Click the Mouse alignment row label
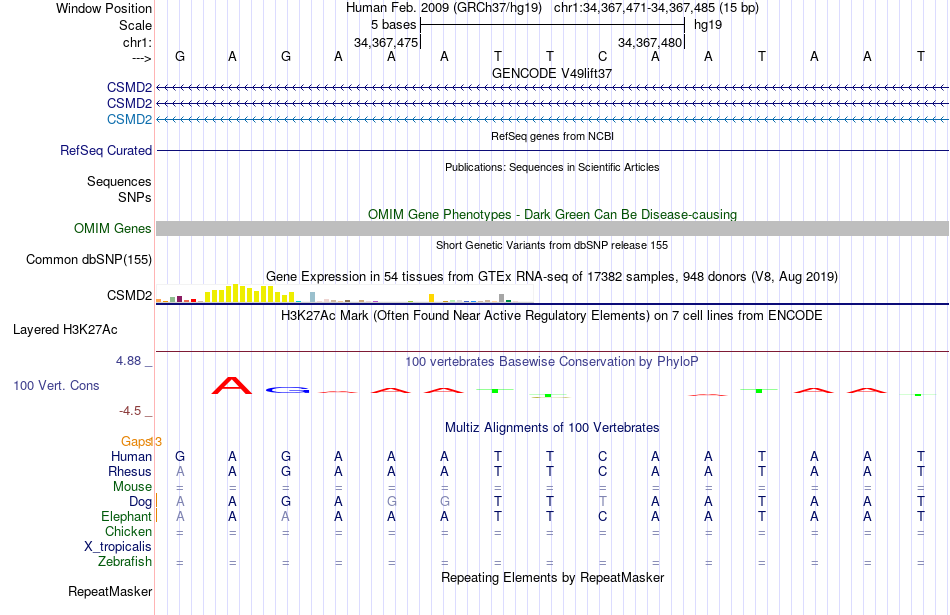 132,487
